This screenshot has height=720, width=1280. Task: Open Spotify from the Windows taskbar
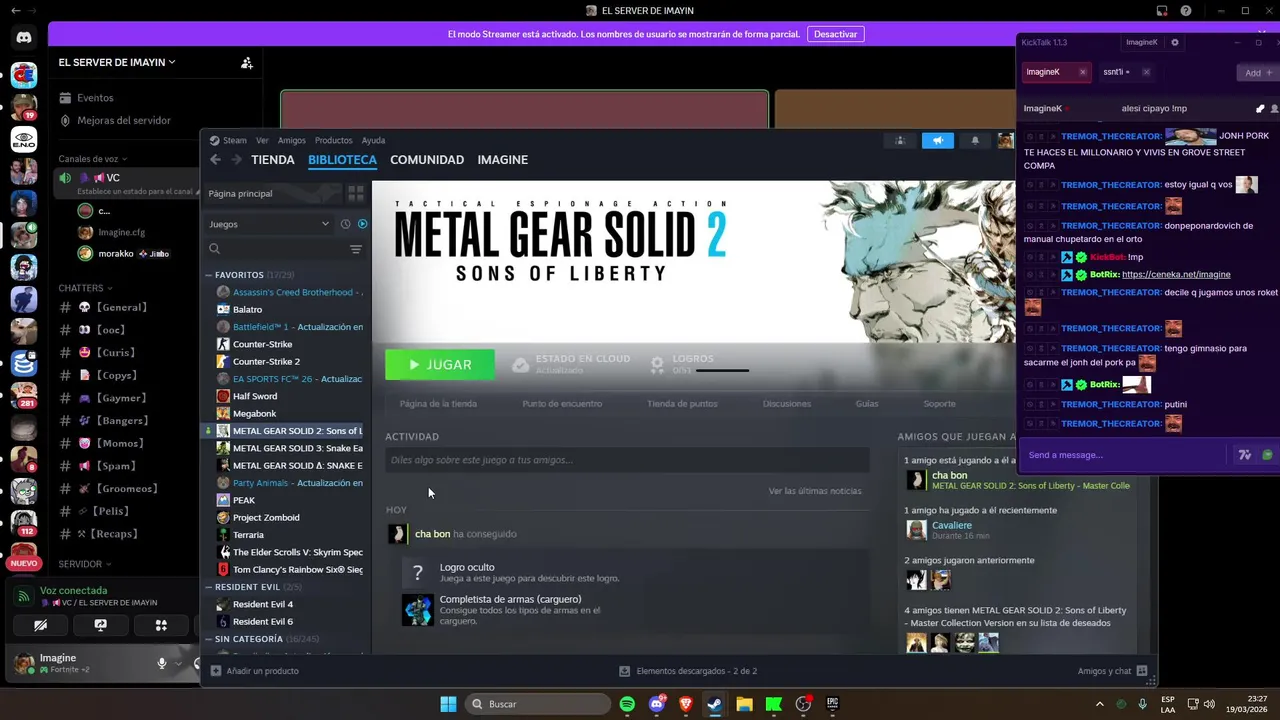coord(627,704)
